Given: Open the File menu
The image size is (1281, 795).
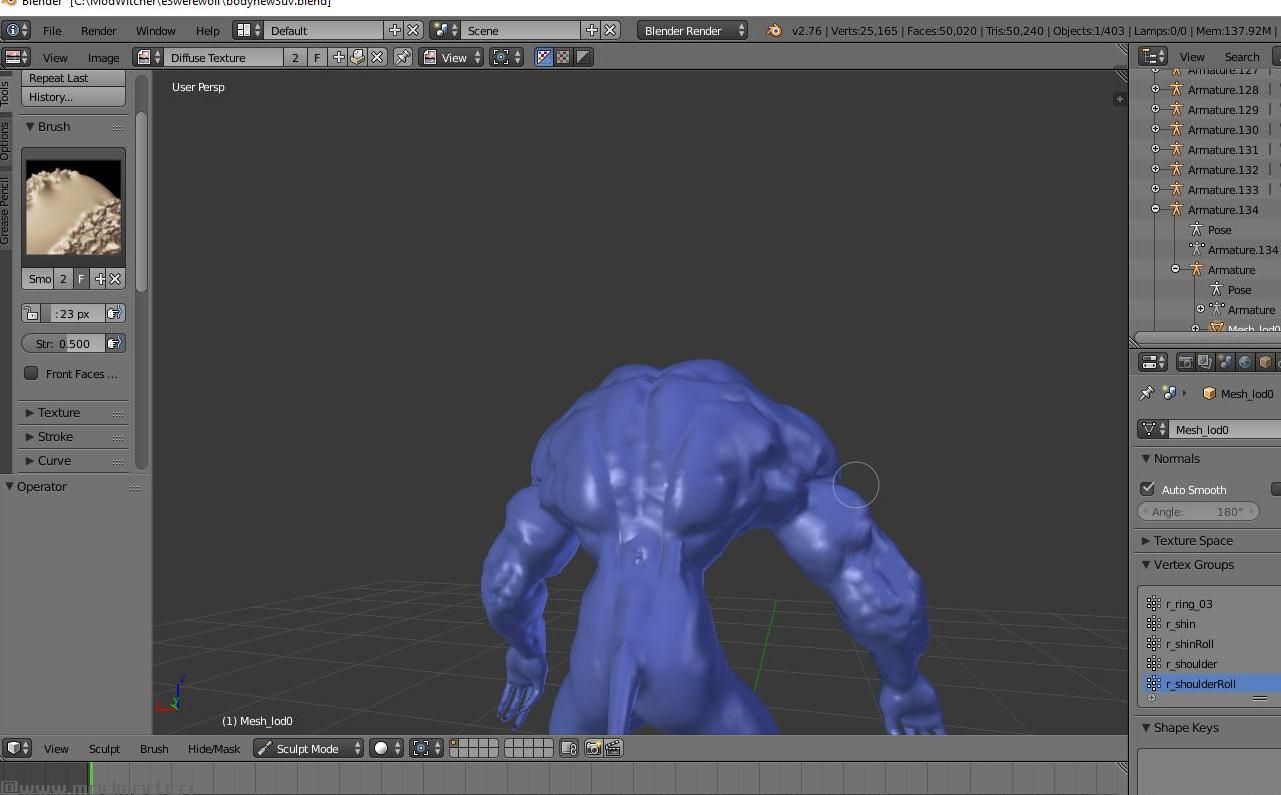Looking at the screenshot, I should [52, 30].
